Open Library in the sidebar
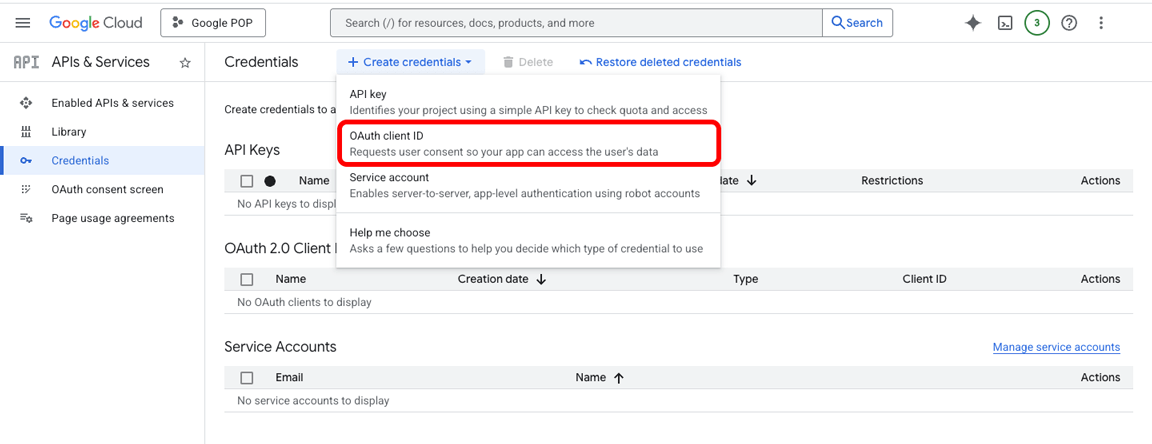This screenshot has width=1152, height=444. (69, 132)
